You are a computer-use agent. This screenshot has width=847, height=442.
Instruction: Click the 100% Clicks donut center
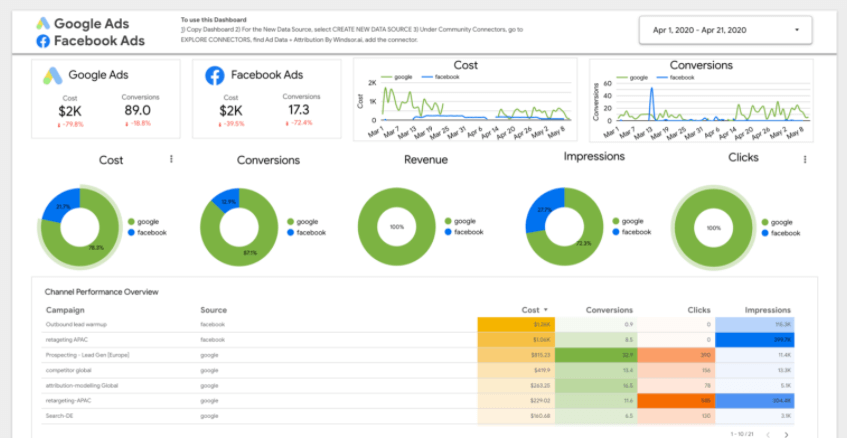[714, 228]
